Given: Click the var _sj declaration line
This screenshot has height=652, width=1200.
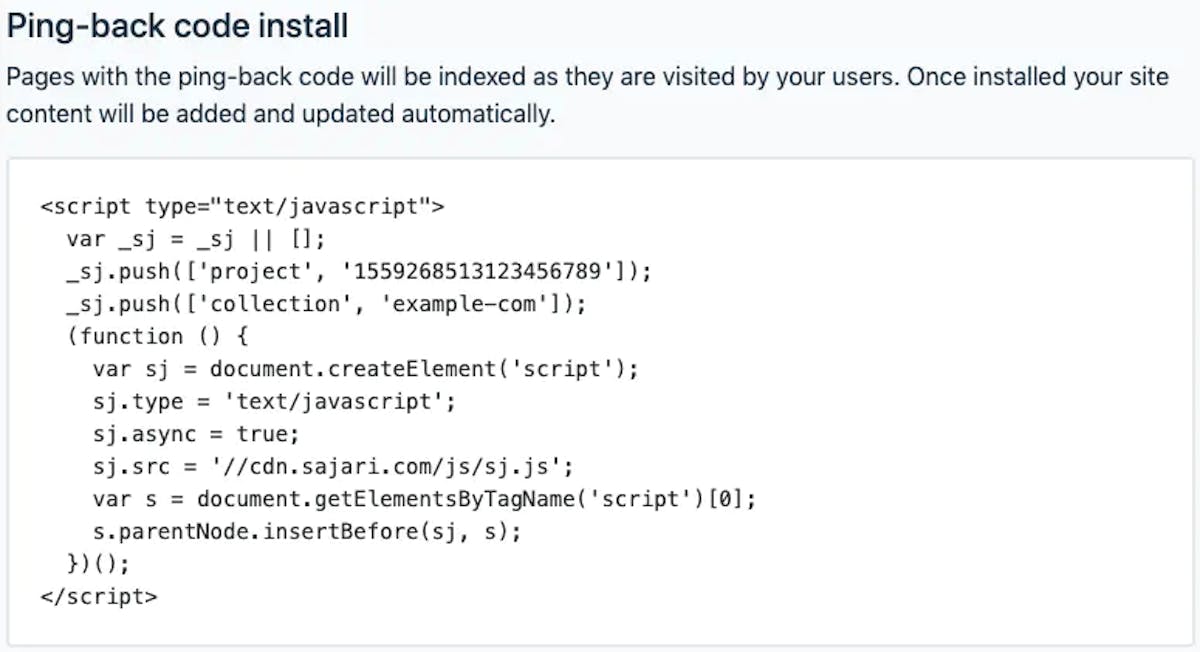Looking at the screenshot, I should (x=196, y=239).
